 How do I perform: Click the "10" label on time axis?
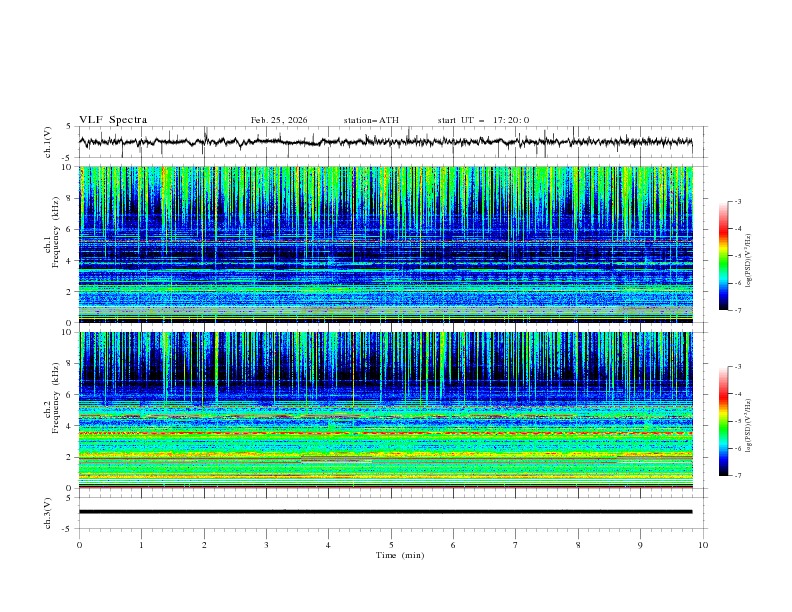point(703,545)
